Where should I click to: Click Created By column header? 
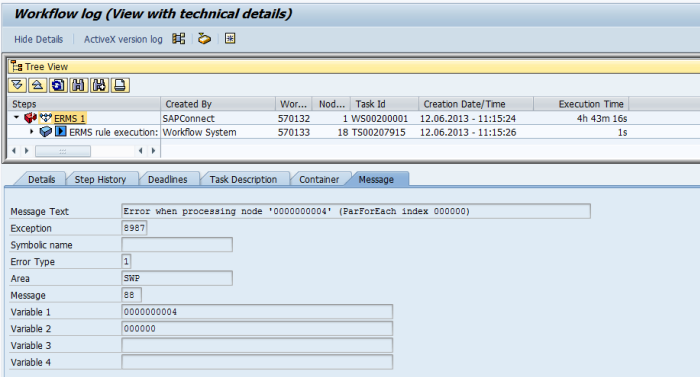tap(218, 104)
